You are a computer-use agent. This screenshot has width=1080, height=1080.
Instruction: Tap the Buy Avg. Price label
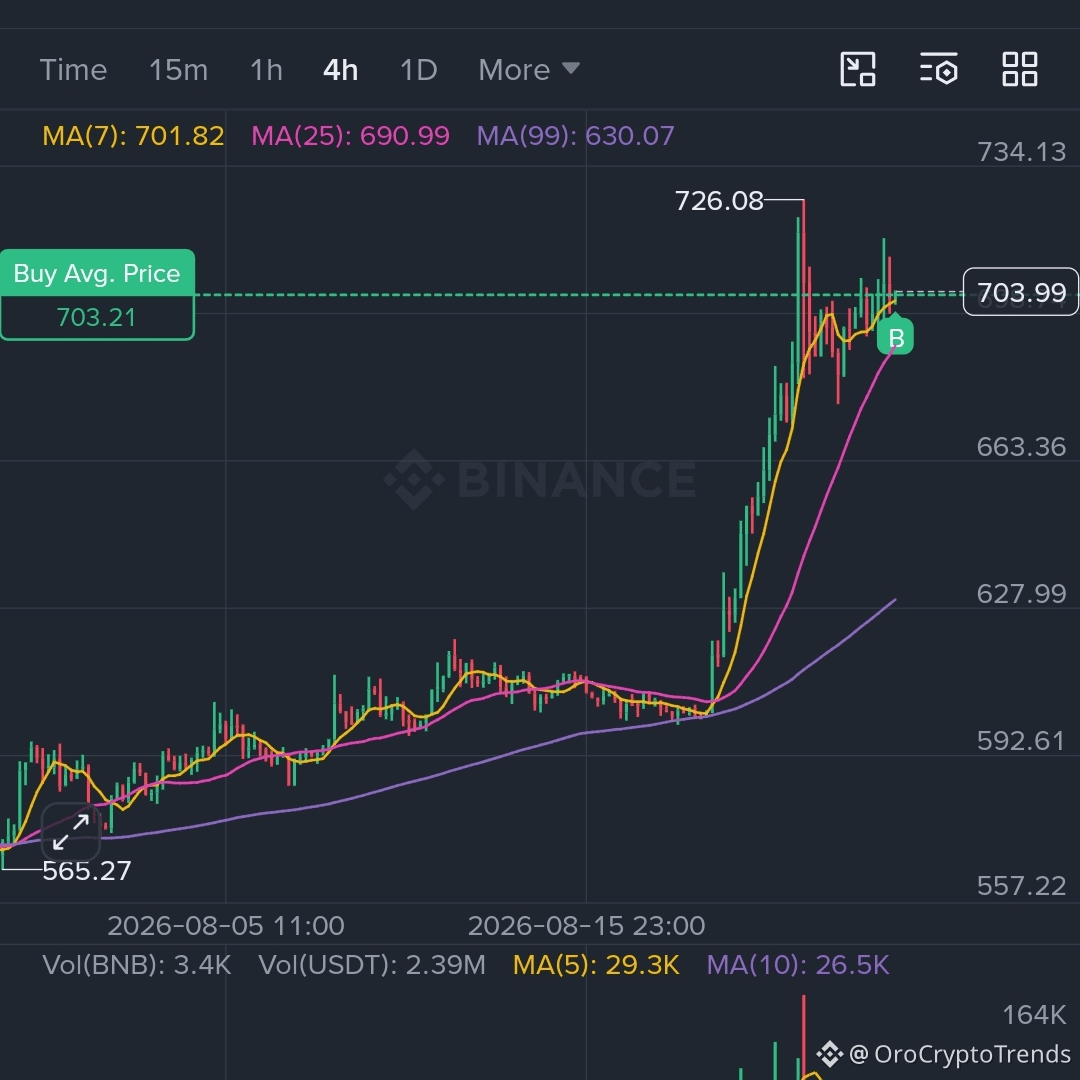(x=97, y=273)
